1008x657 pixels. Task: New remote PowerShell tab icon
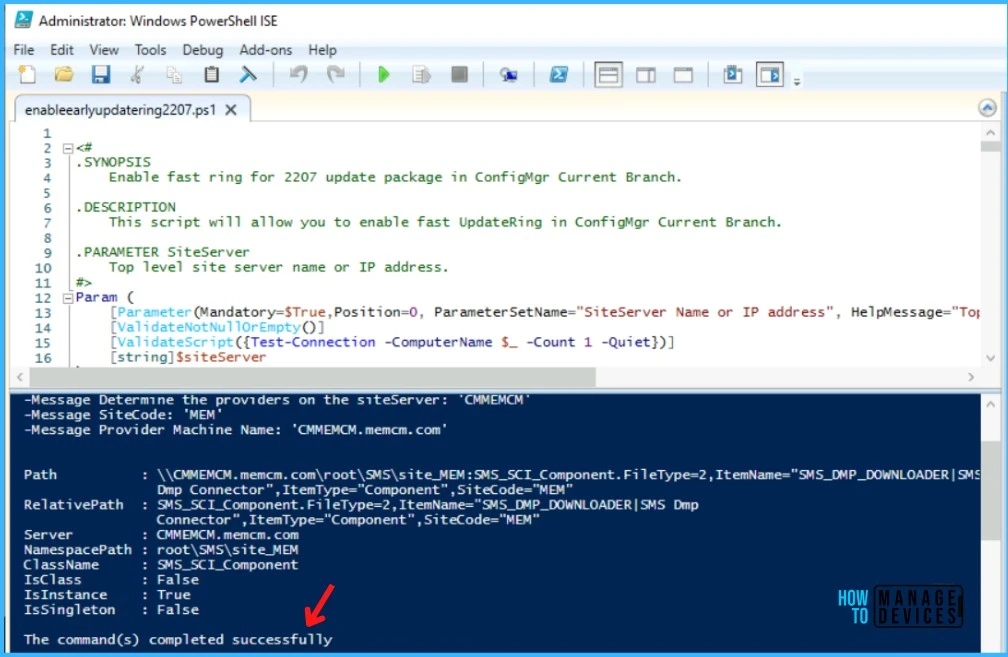click(508, 75)
